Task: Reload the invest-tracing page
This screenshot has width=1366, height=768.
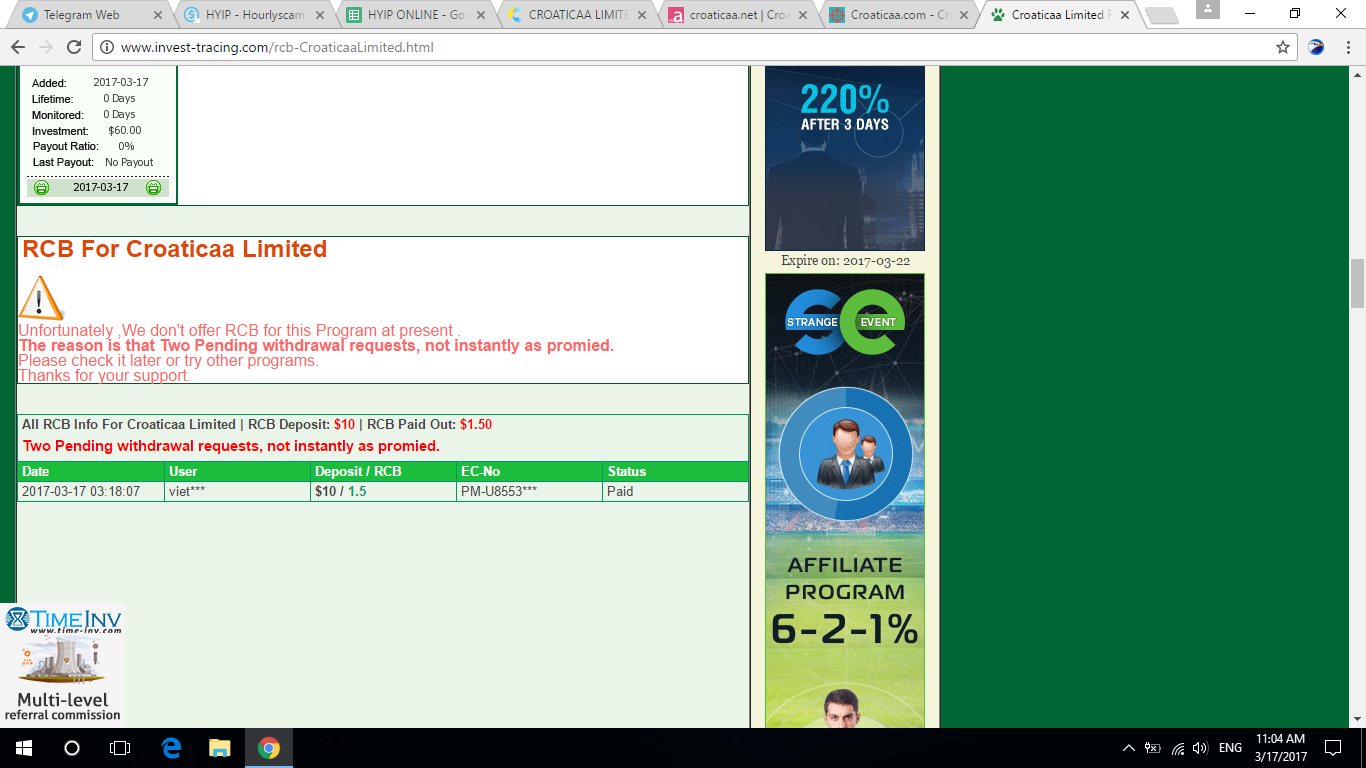Action: (x=73, y=47)
